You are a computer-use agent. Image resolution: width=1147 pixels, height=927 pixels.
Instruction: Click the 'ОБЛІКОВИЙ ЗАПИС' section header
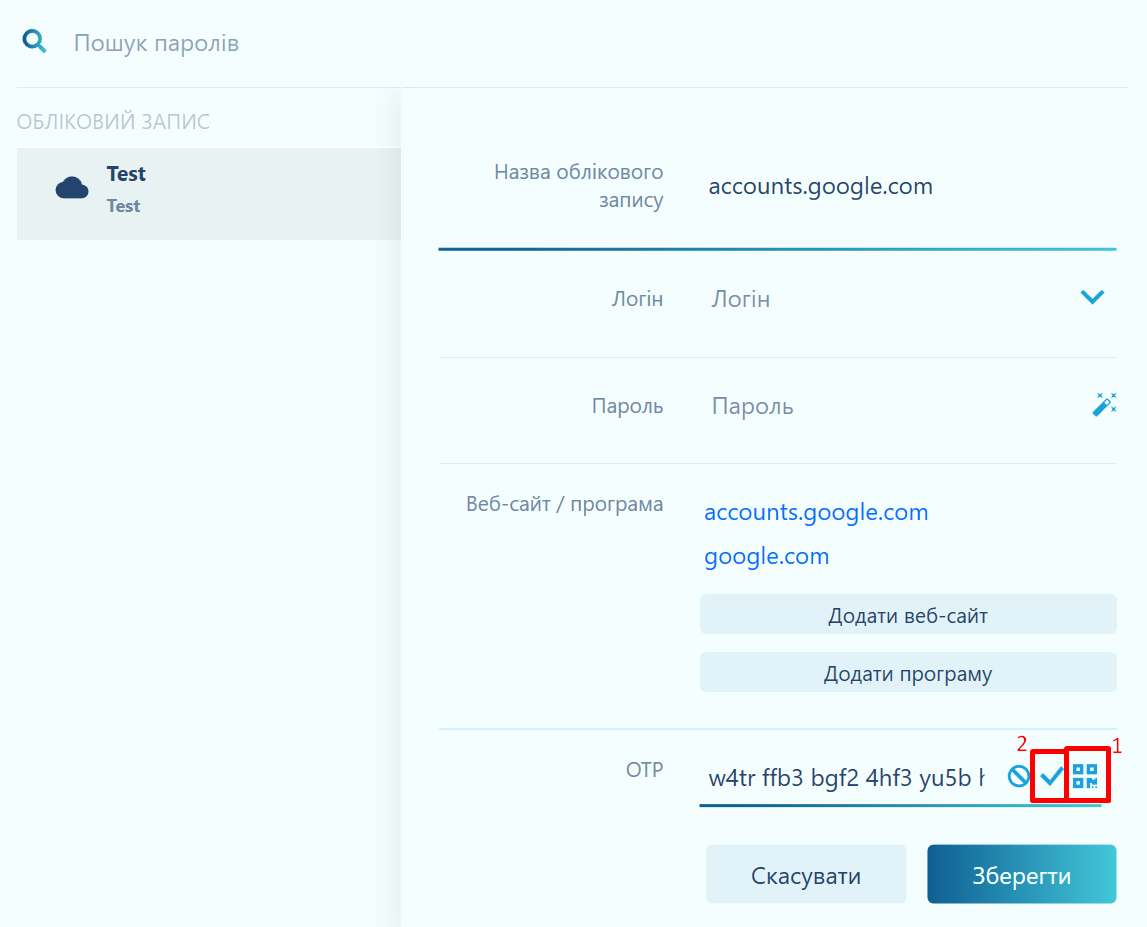coord(113,122)
